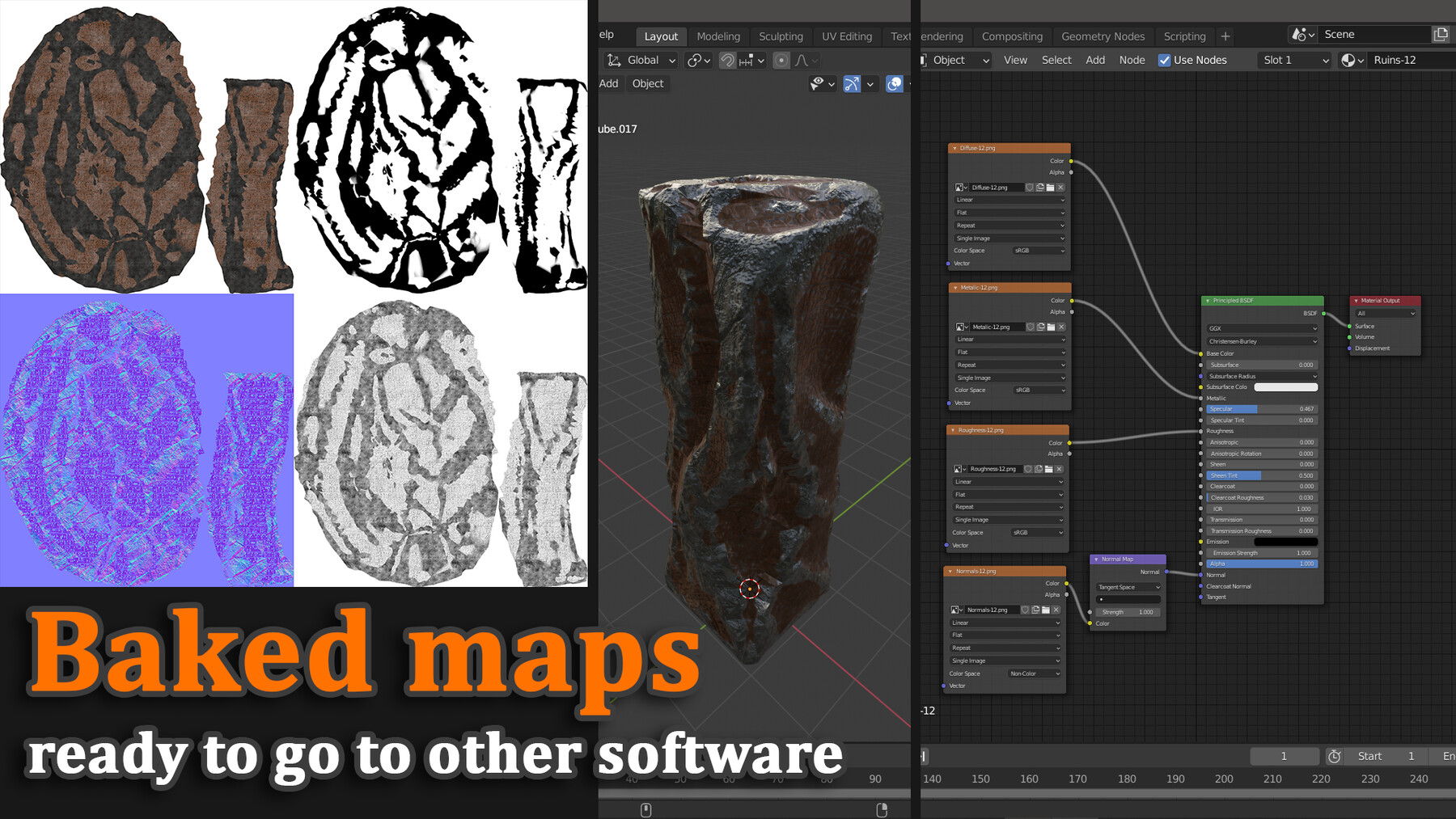Open the Node menu in node editor
The width and height of the screenshot is (1456, 819).
pyautogui.click(x=1132, y=60)
